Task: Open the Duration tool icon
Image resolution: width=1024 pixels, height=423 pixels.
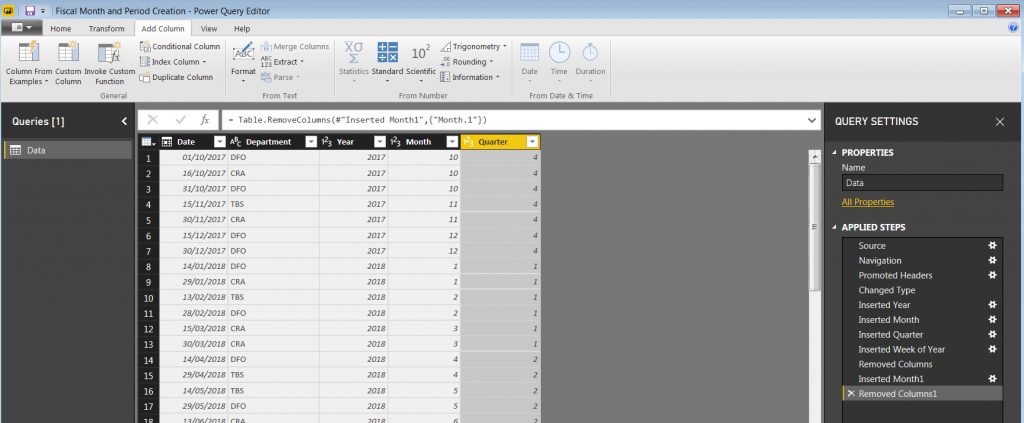Action: click(x=590, y=52)
